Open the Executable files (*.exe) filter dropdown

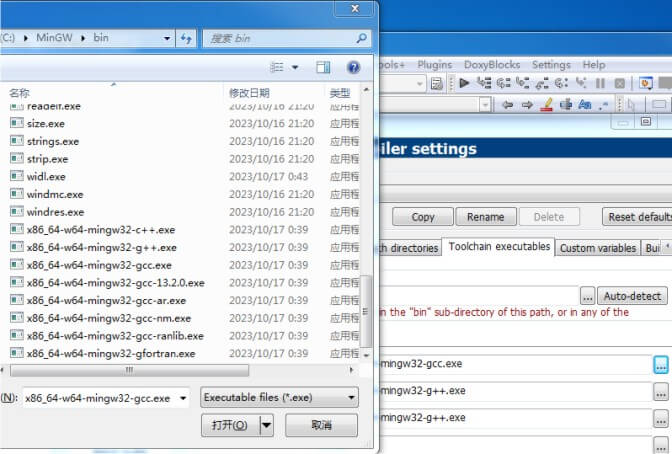point(351,398)
